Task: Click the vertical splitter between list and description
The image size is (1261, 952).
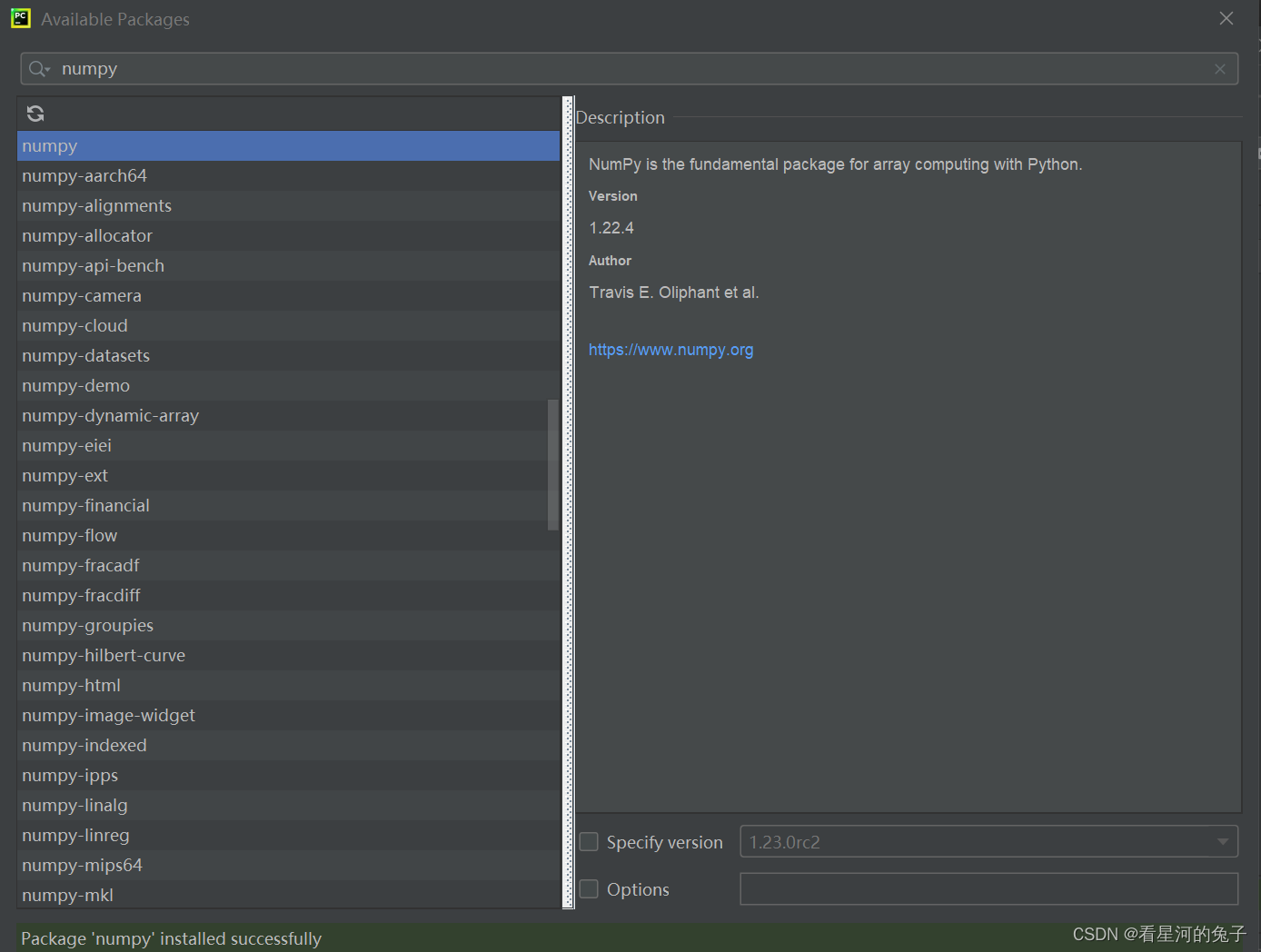Action: click(569, 502)
